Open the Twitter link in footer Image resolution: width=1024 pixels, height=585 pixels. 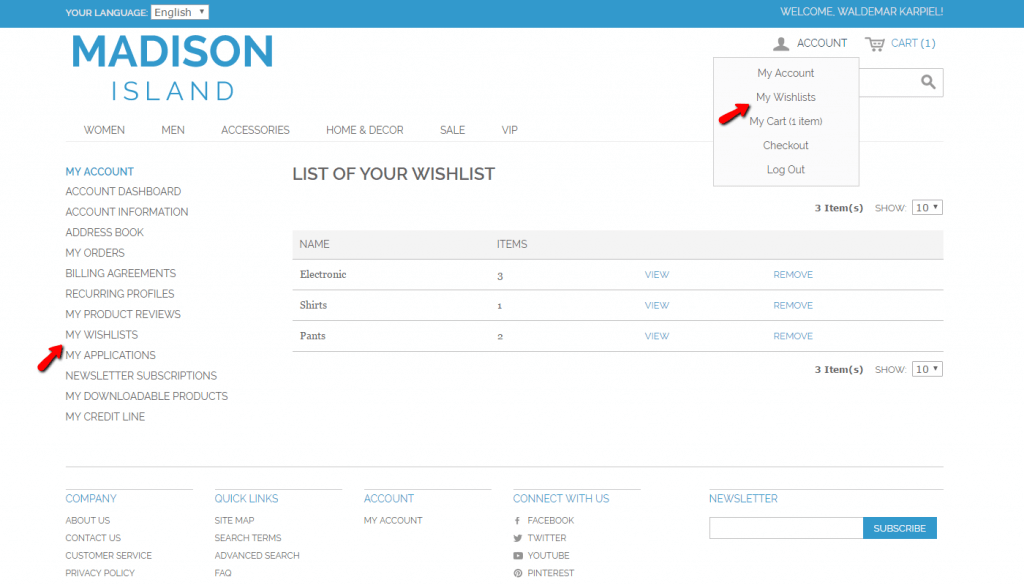click(x=546, y=538)
